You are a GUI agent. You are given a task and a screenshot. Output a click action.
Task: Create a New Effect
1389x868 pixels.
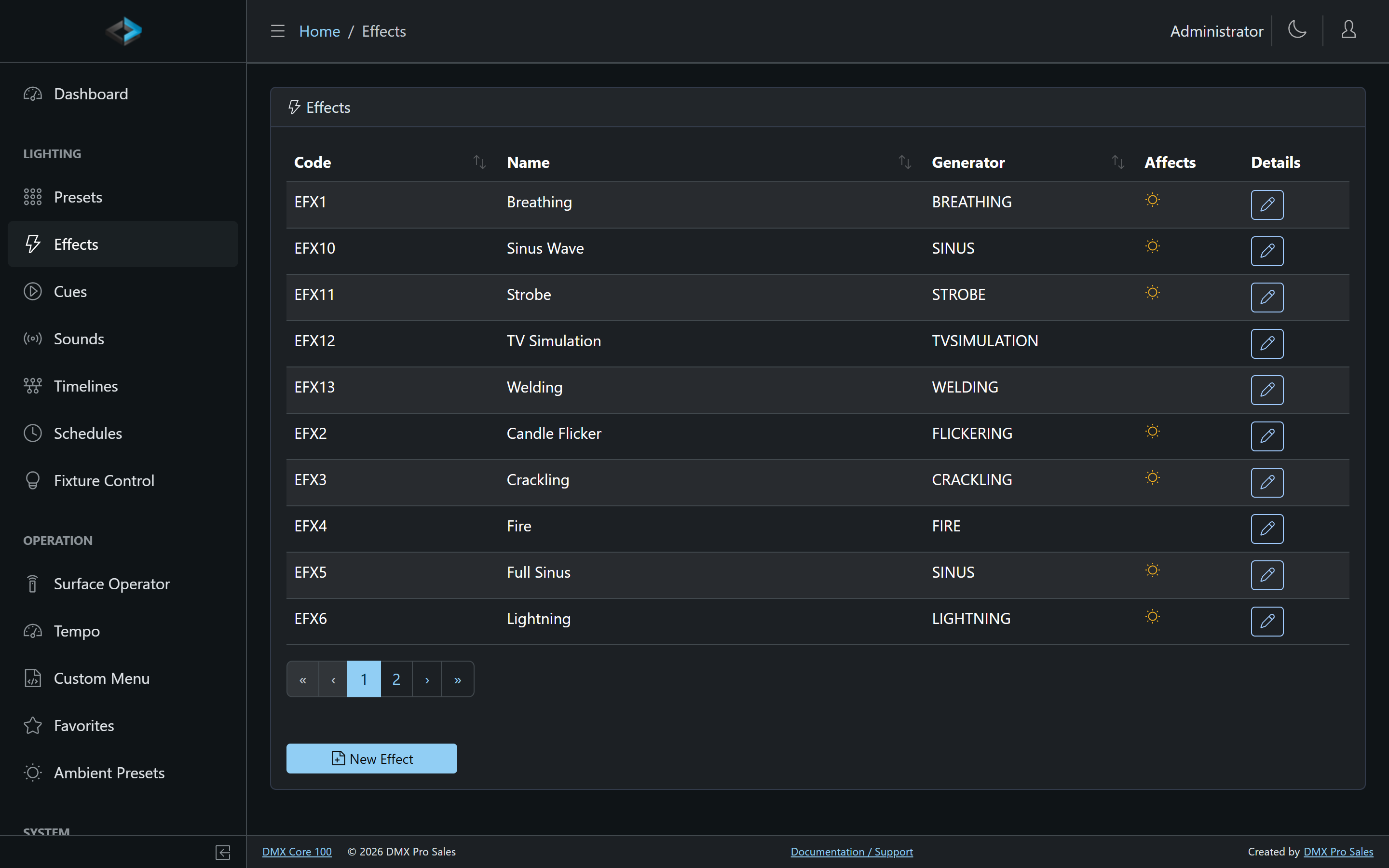click(371, 759)
